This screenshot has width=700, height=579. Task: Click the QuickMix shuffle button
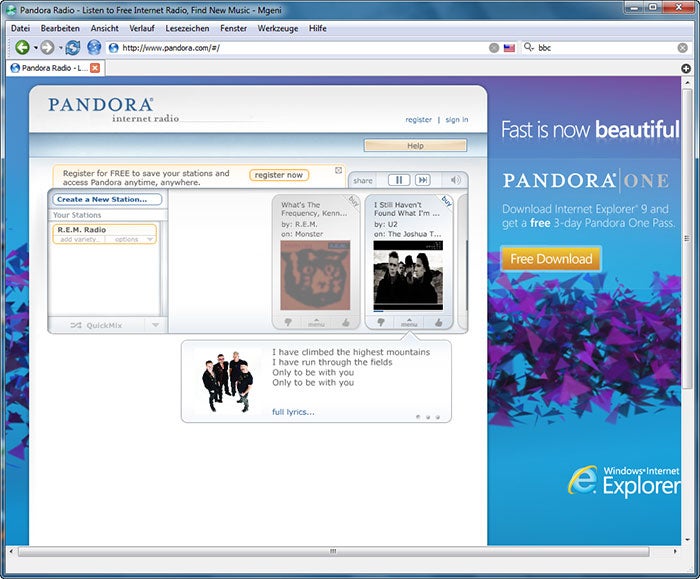(96, 325)
